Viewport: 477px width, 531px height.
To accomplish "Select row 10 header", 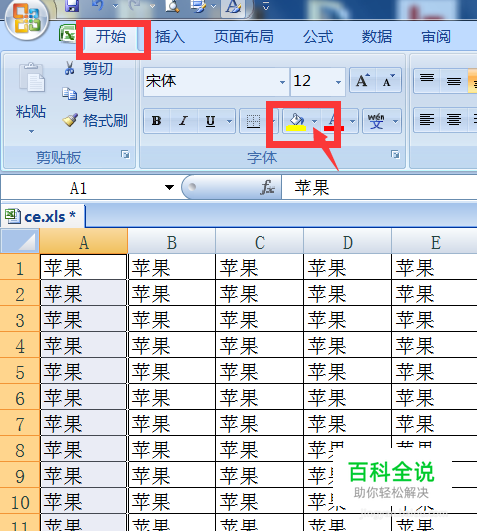I will [x=20, y=501].
